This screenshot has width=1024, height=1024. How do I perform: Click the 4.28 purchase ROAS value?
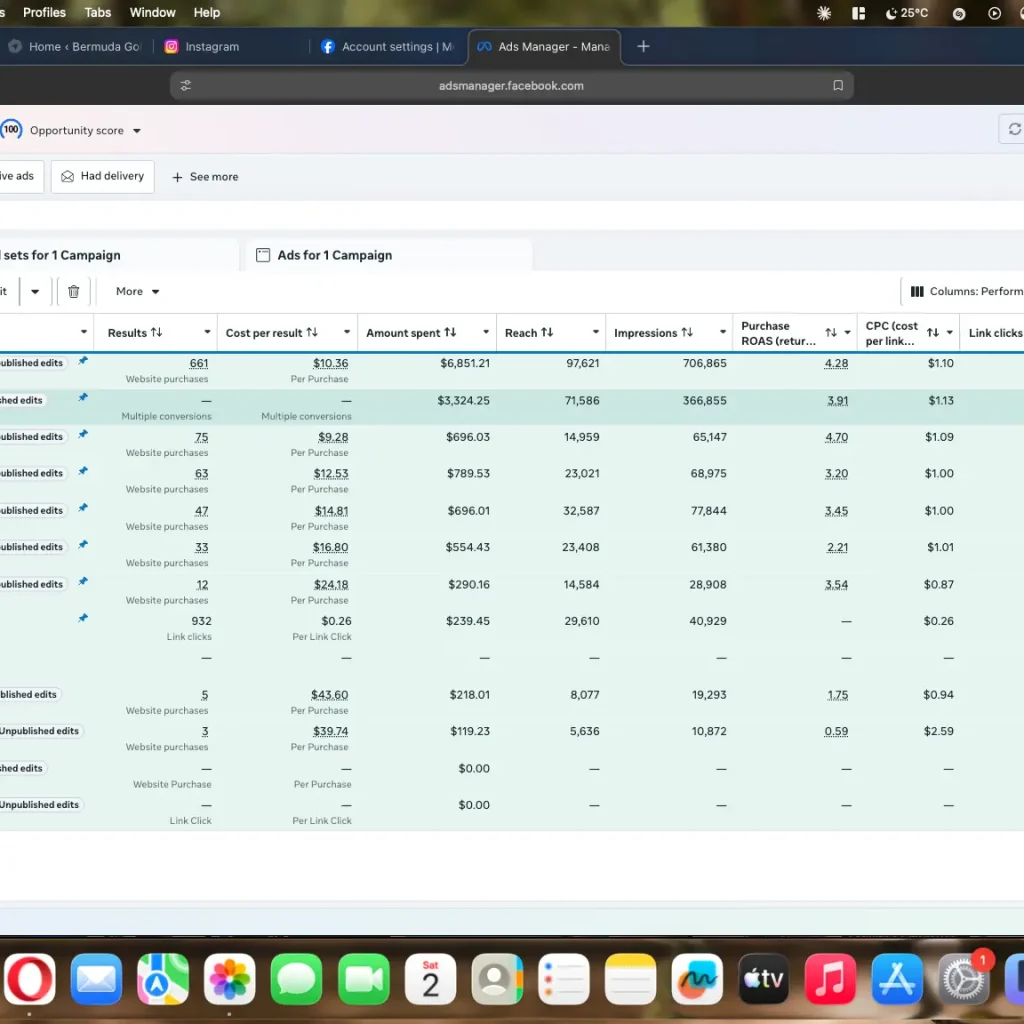[836, 363]
